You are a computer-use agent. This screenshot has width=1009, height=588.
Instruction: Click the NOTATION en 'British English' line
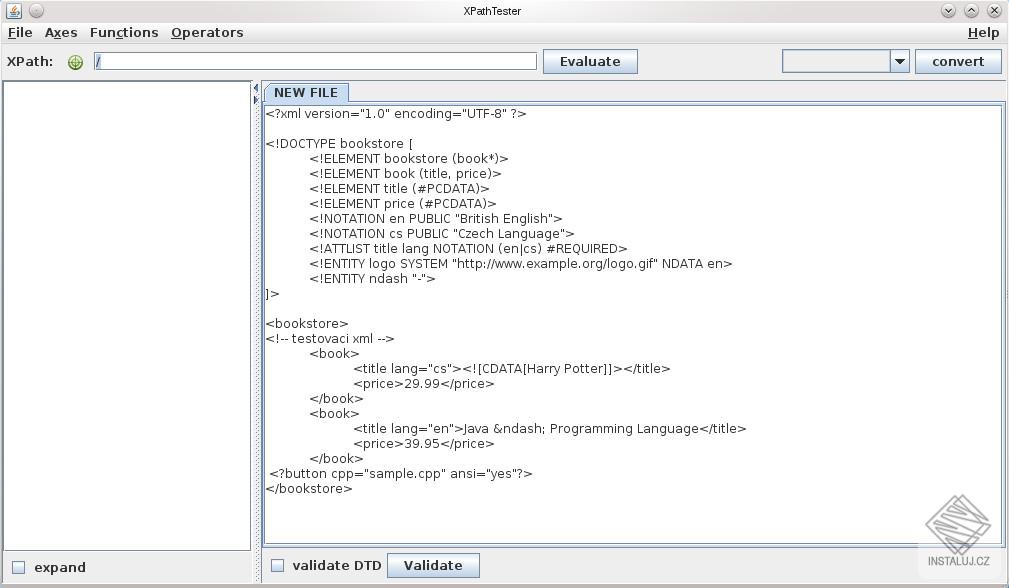(436, 219)
